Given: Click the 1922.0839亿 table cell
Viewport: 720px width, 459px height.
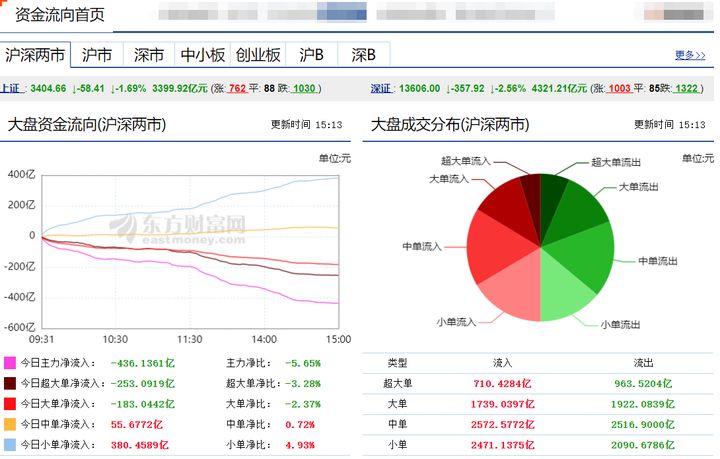Looking at the screenshot, I should pos(643,404).
